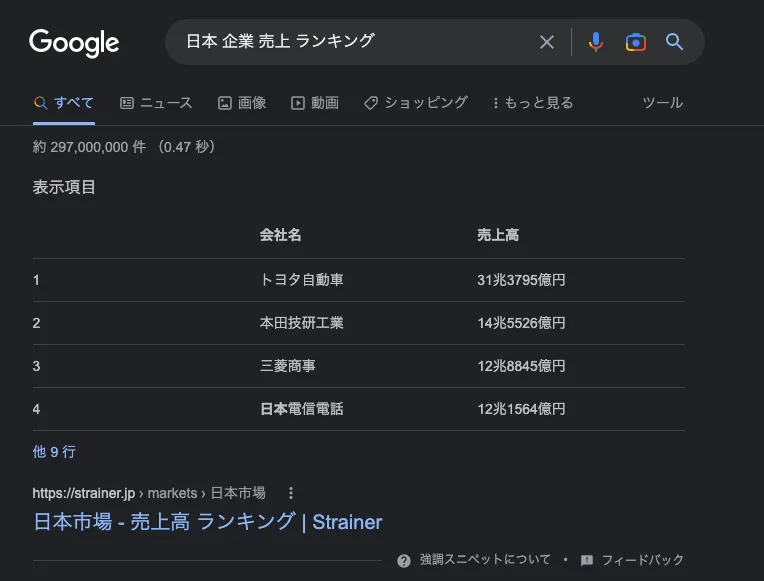Start voice search with microphone icon

(x=595, y=42)
